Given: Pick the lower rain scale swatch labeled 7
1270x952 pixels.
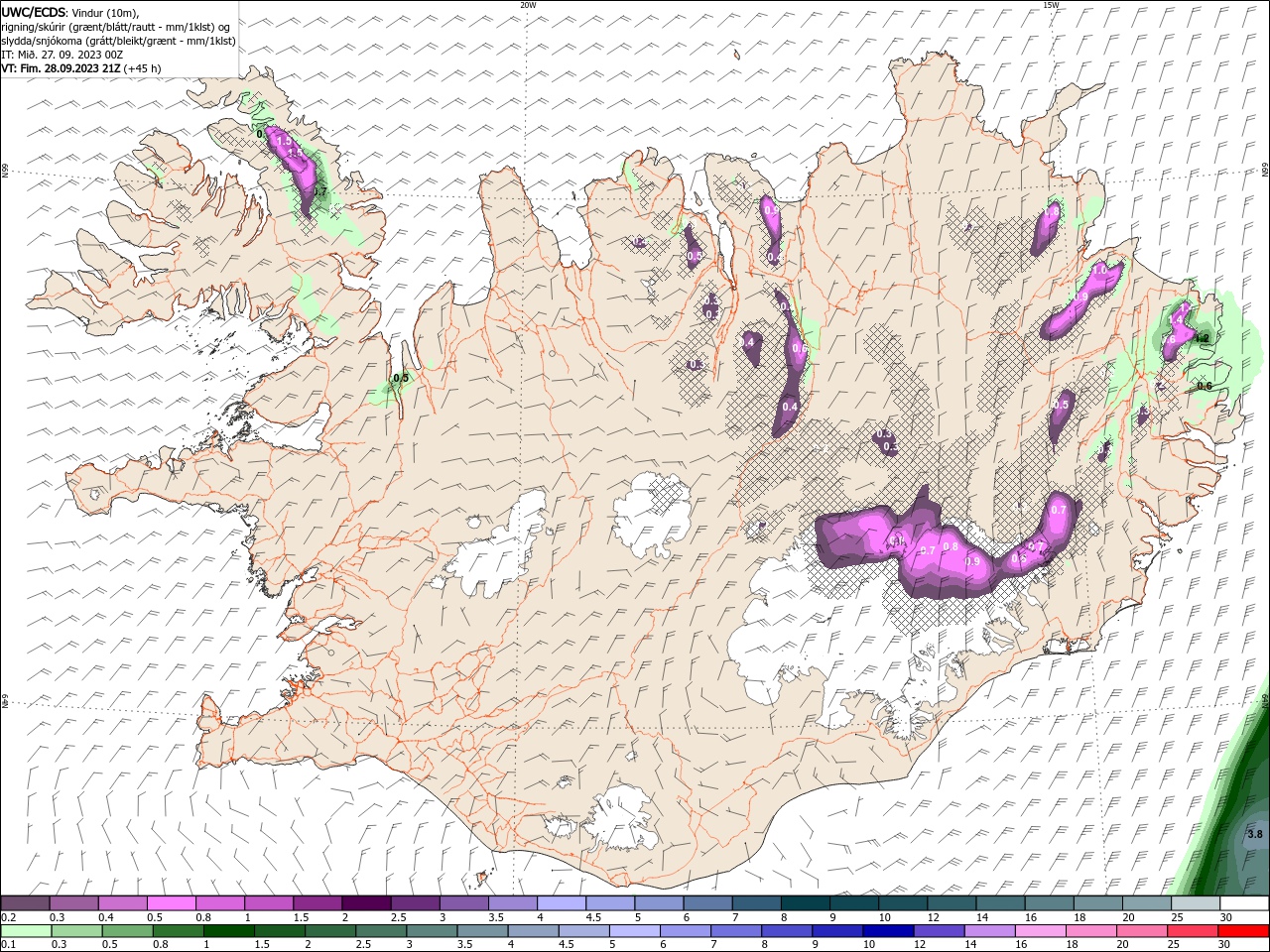Looking at the screenshot, I should point(736,931).
